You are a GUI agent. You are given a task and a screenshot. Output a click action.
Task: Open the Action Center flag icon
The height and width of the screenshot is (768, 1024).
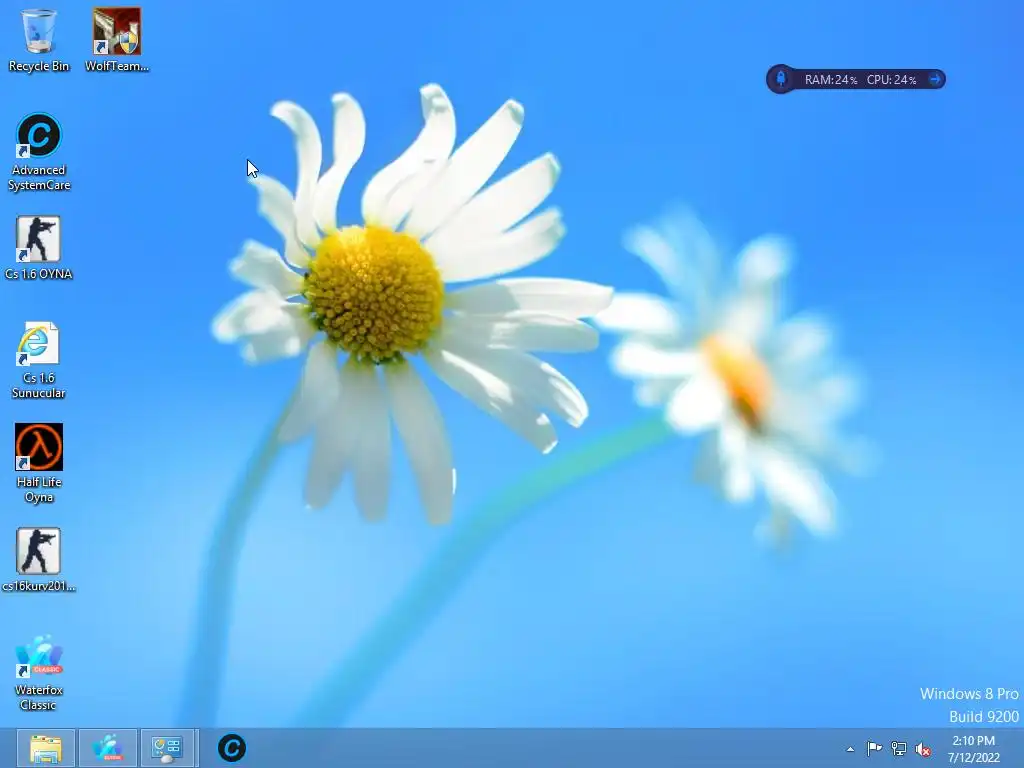click(x=874, y=749)
